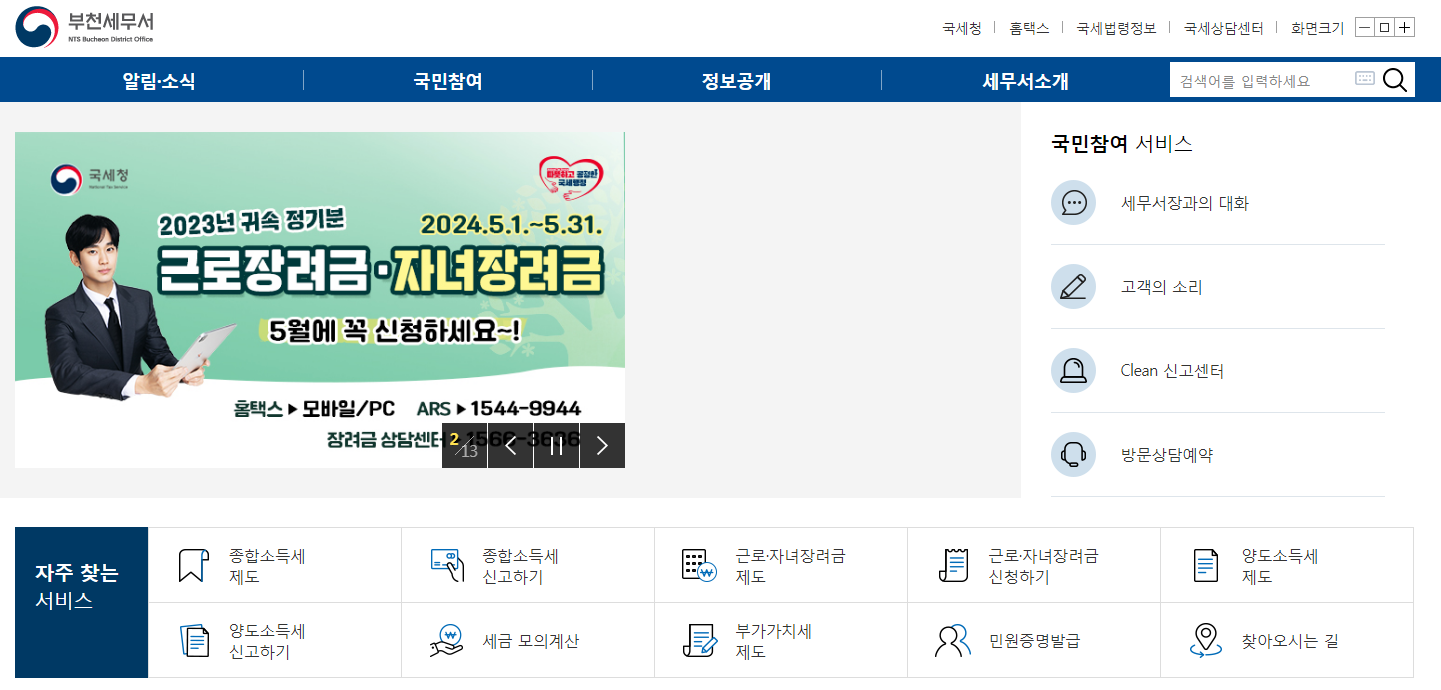
Task: Open the 정보공개 menu
Action: coord(736,80)
